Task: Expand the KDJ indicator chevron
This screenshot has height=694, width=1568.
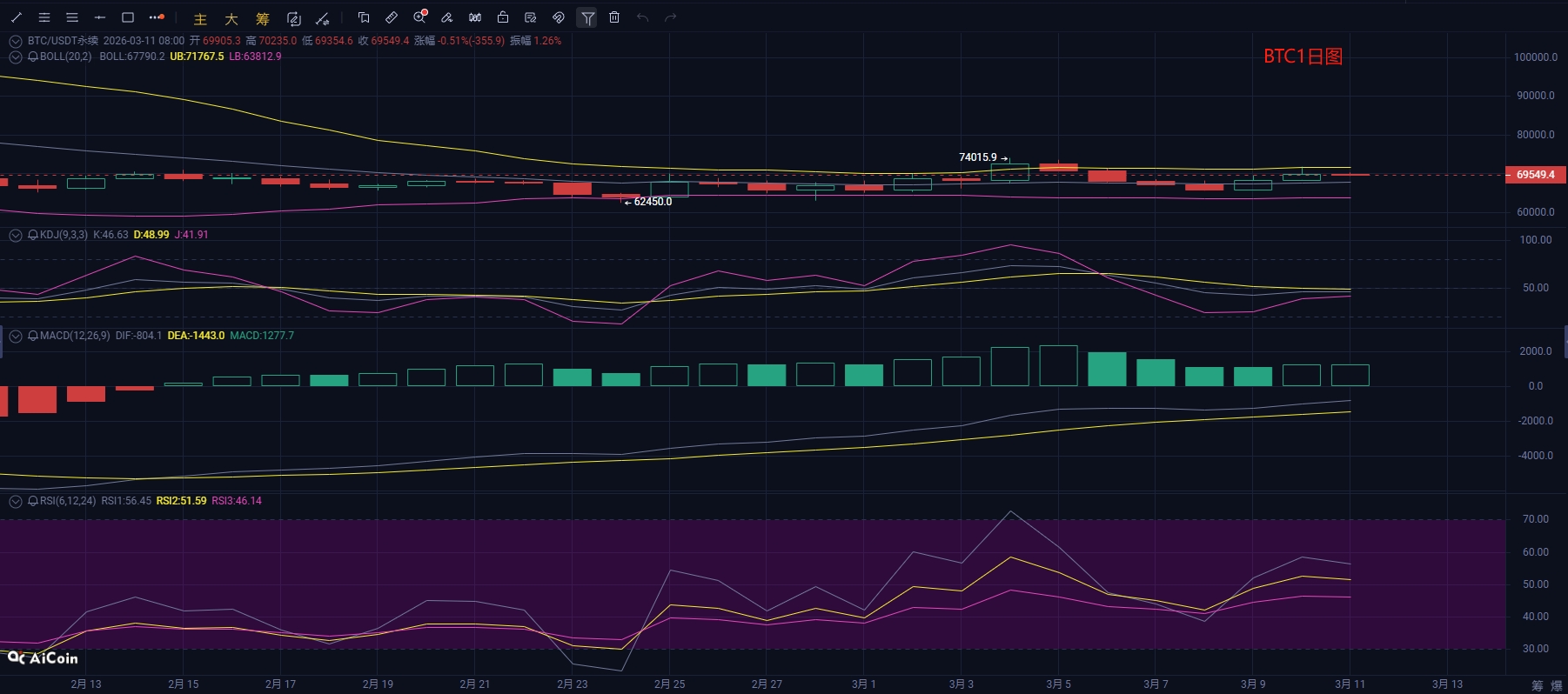Action: tap(15, 235)
